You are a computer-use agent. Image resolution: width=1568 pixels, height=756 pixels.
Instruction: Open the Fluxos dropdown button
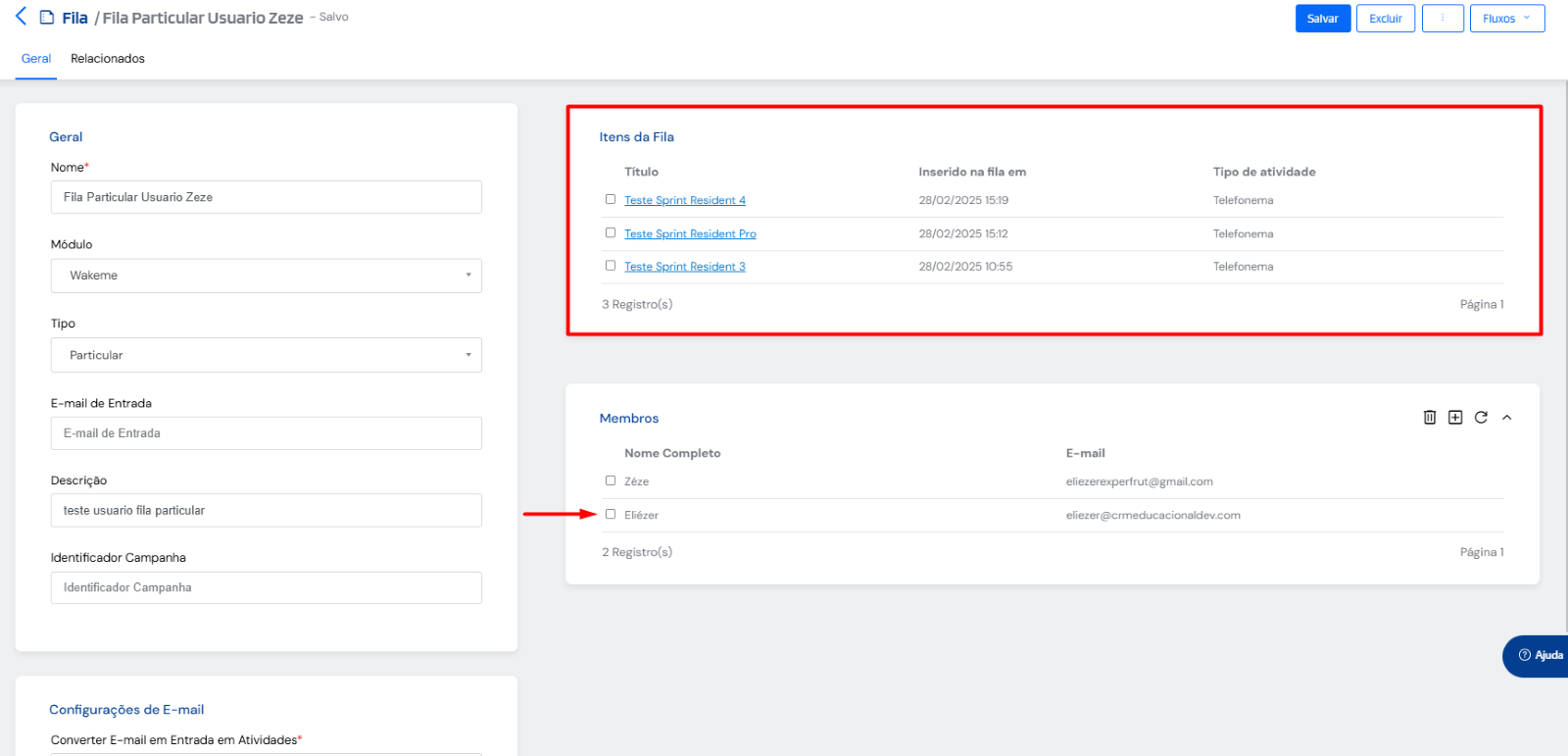[1507, 19]
